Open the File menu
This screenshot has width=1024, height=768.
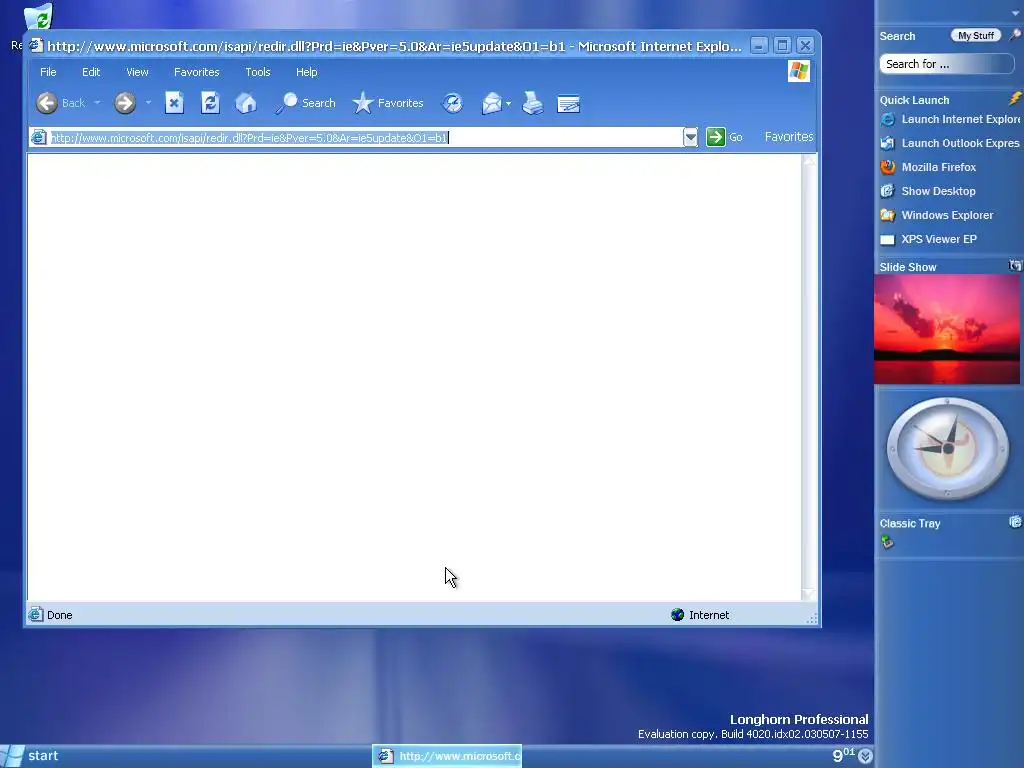tap(48, 72)
